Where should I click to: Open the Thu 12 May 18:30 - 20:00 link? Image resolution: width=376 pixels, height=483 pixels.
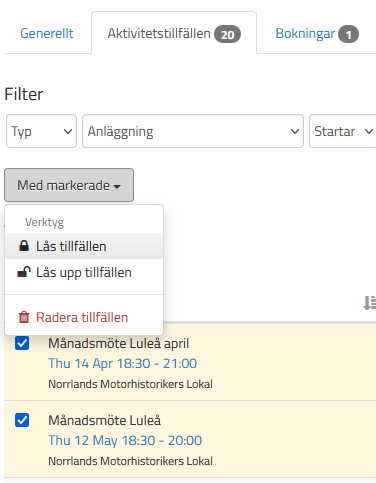click(x=125, y=440)
